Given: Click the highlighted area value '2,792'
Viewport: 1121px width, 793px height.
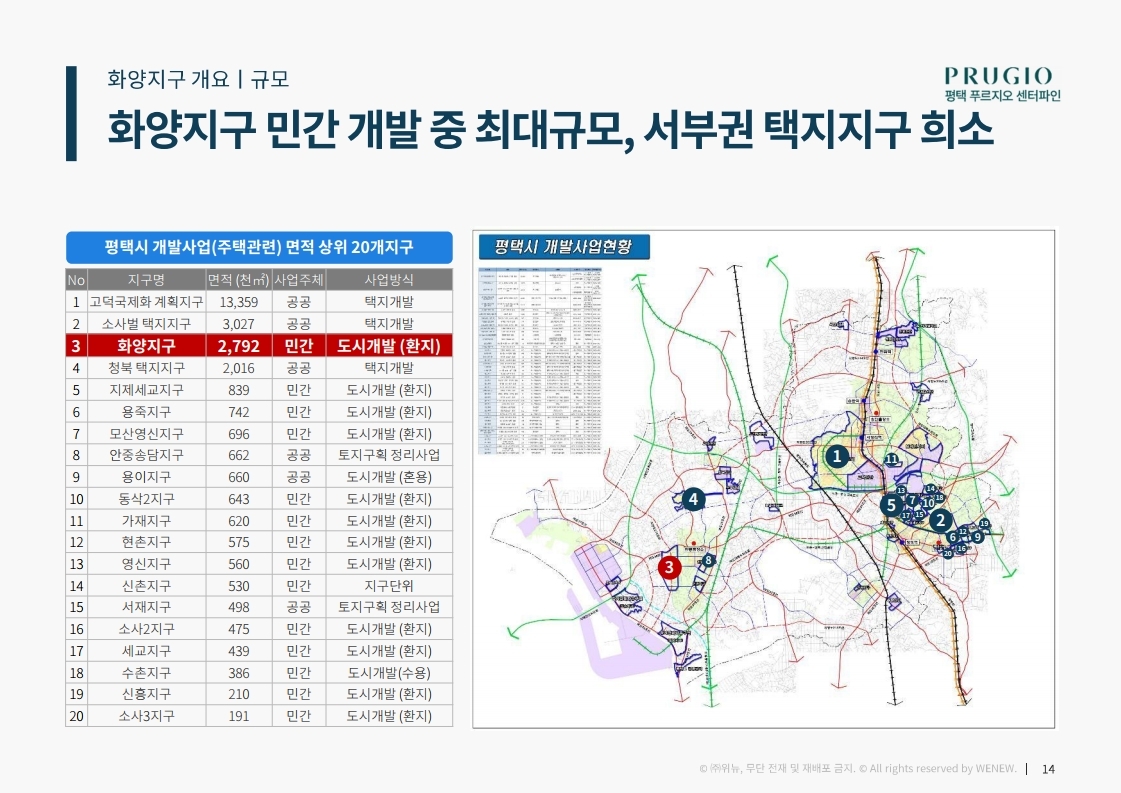Looking at the screenshot, I should [239, 346].
